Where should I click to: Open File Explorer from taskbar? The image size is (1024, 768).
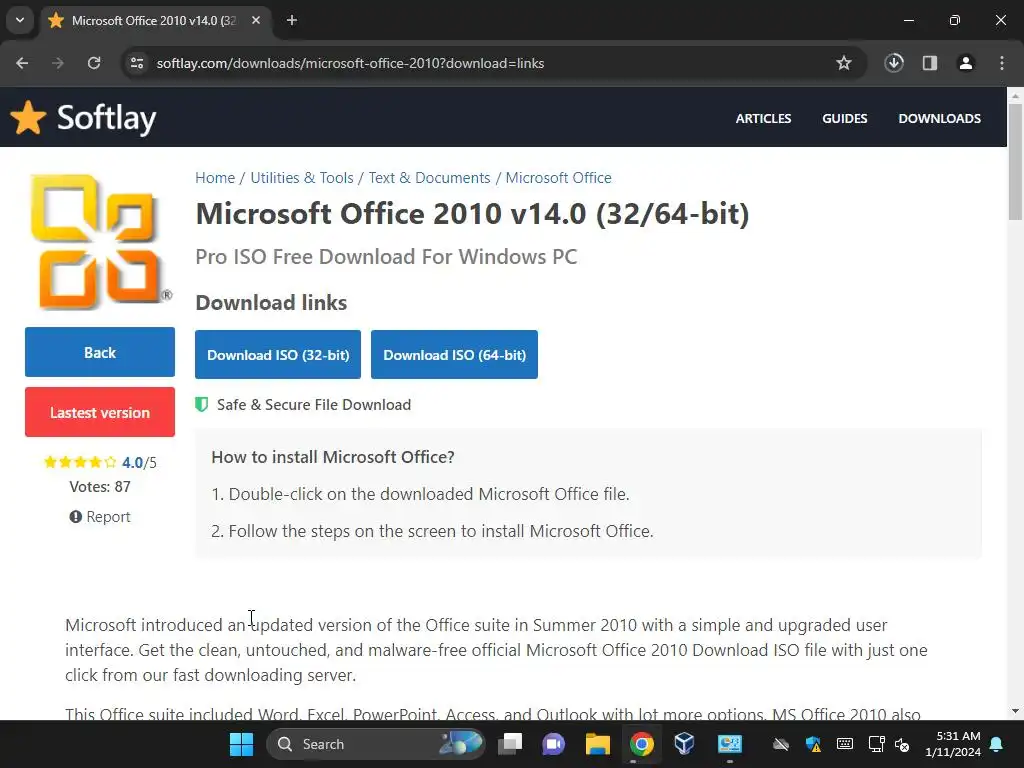click(598, 744)
